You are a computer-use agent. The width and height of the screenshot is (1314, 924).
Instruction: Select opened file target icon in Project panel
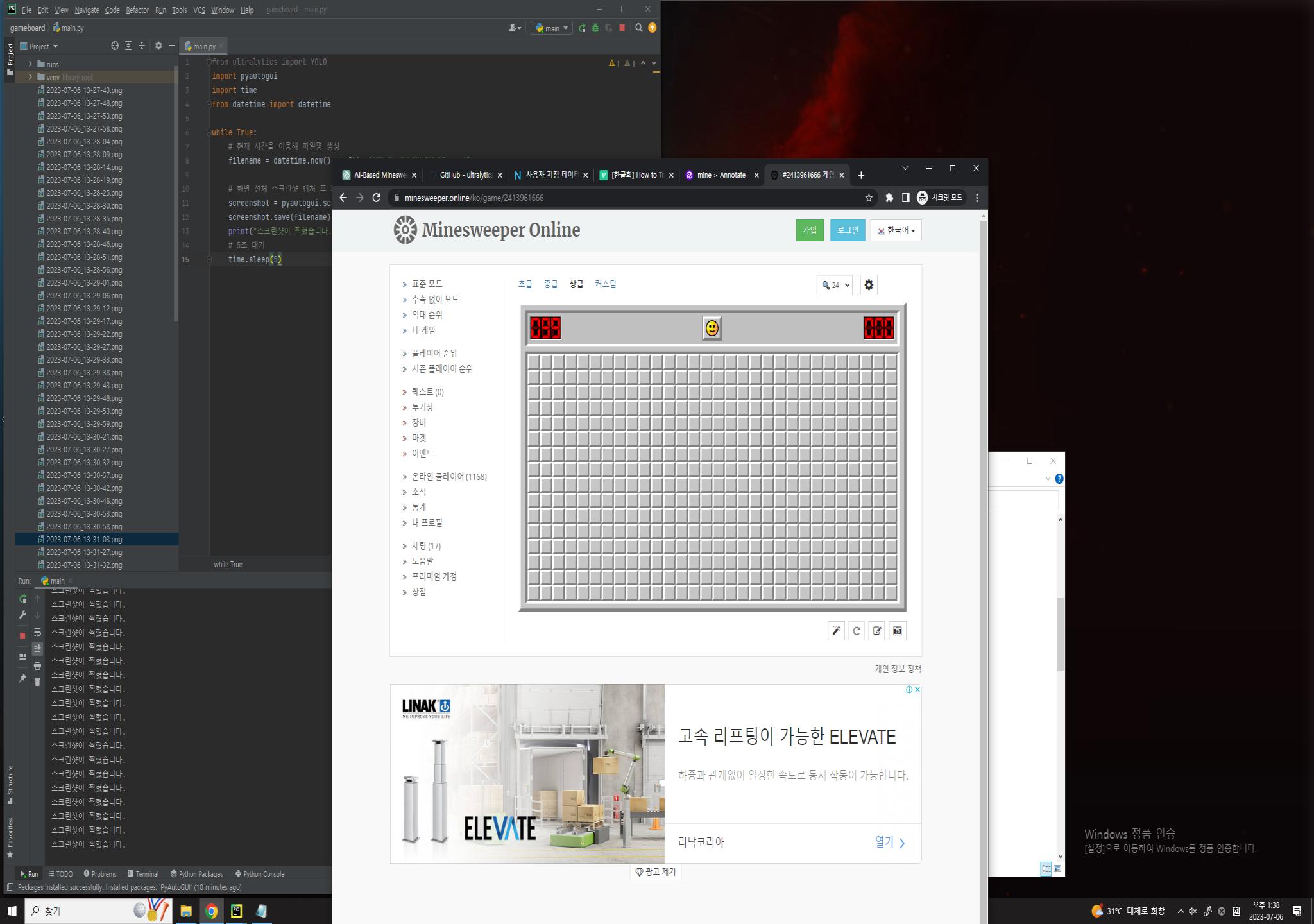tap(115, 46)
